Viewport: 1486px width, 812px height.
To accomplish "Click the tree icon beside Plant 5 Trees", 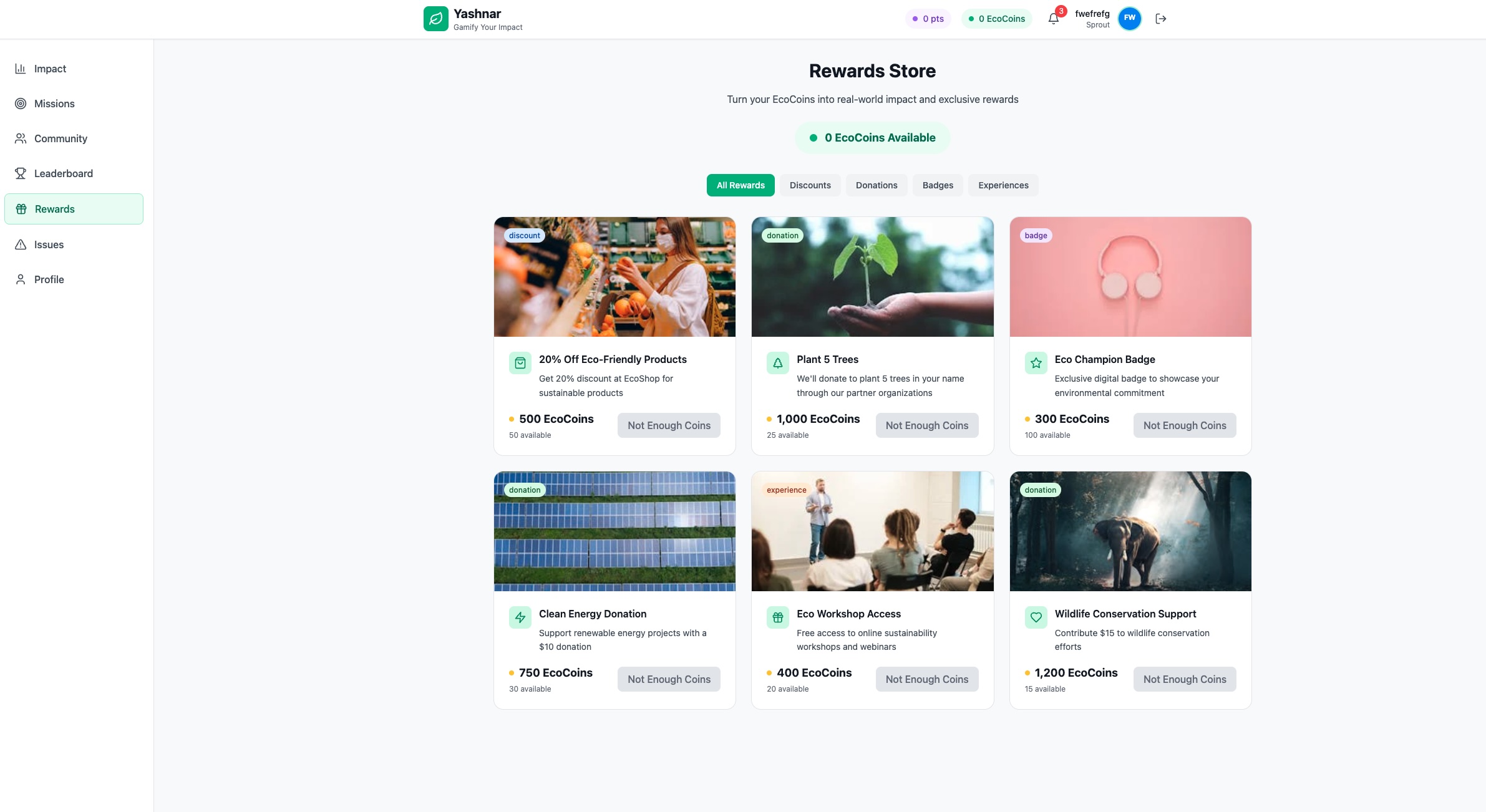I will click(x=777, y=363).
